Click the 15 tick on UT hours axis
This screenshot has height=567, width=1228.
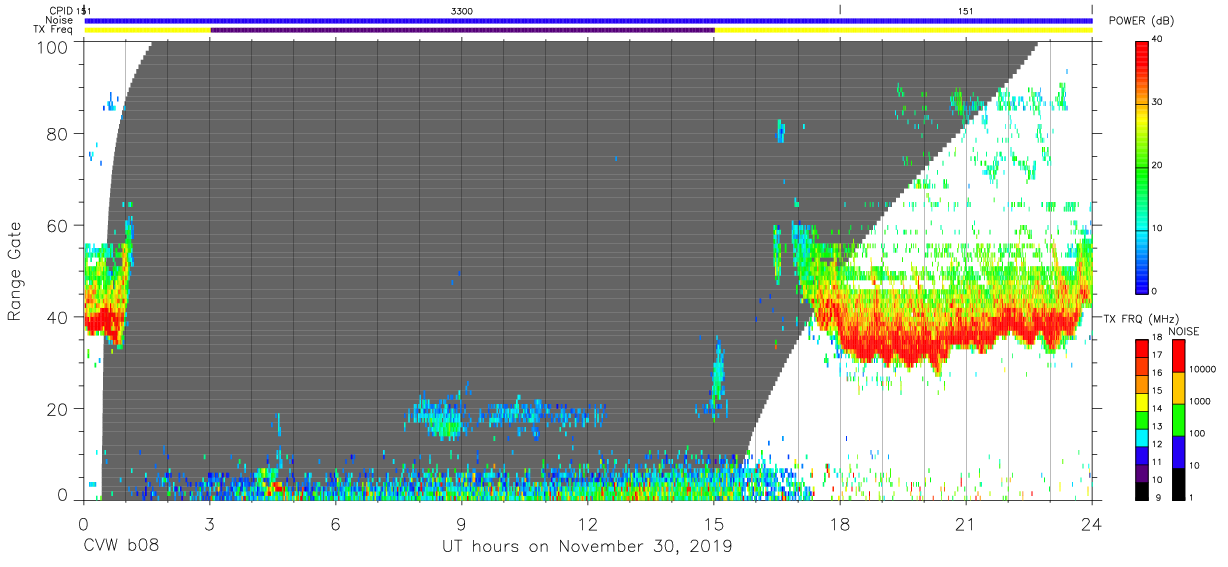[x=713, y=523]
